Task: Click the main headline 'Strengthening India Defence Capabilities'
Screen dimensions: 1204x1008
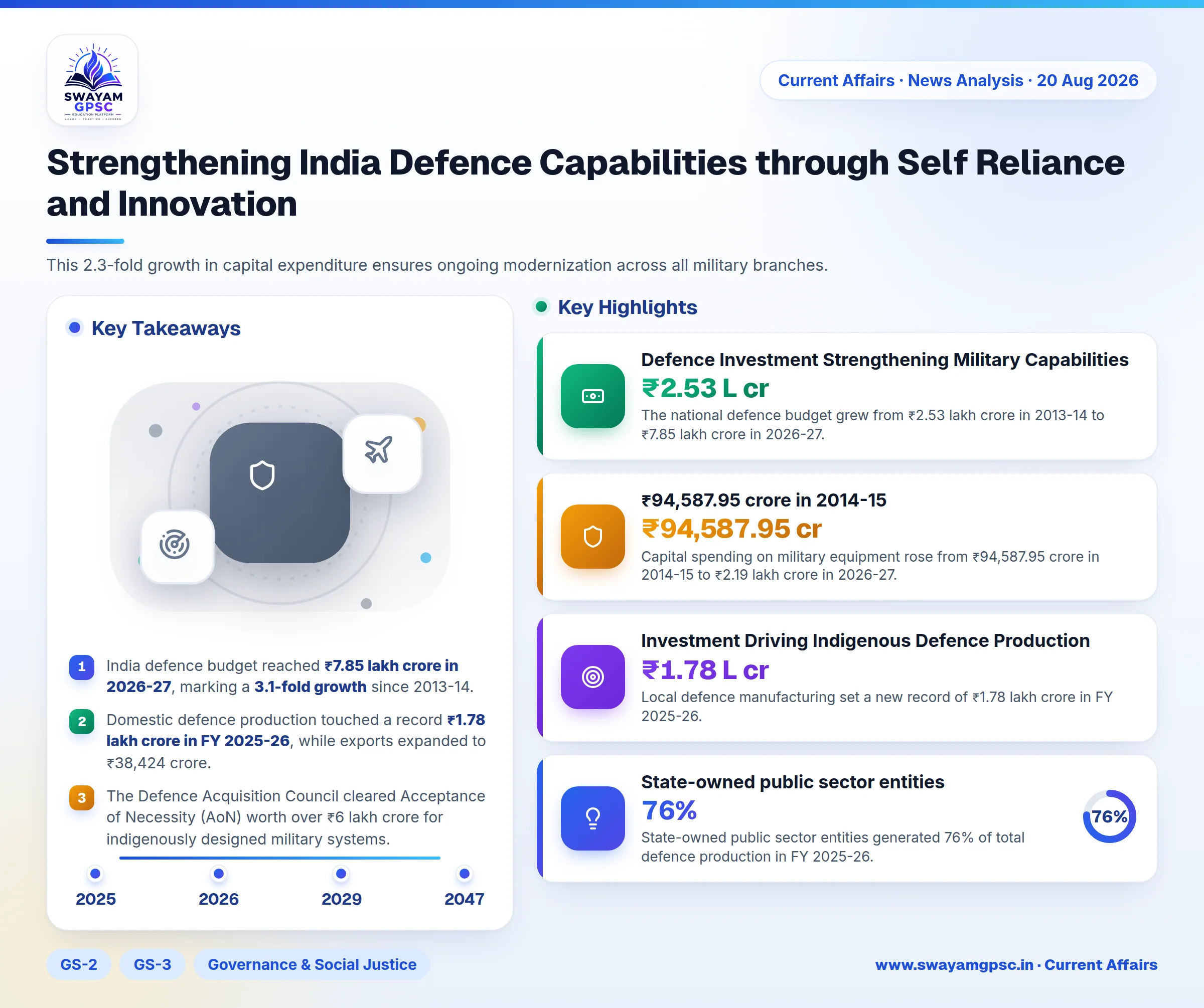Action: coord(585,183)
